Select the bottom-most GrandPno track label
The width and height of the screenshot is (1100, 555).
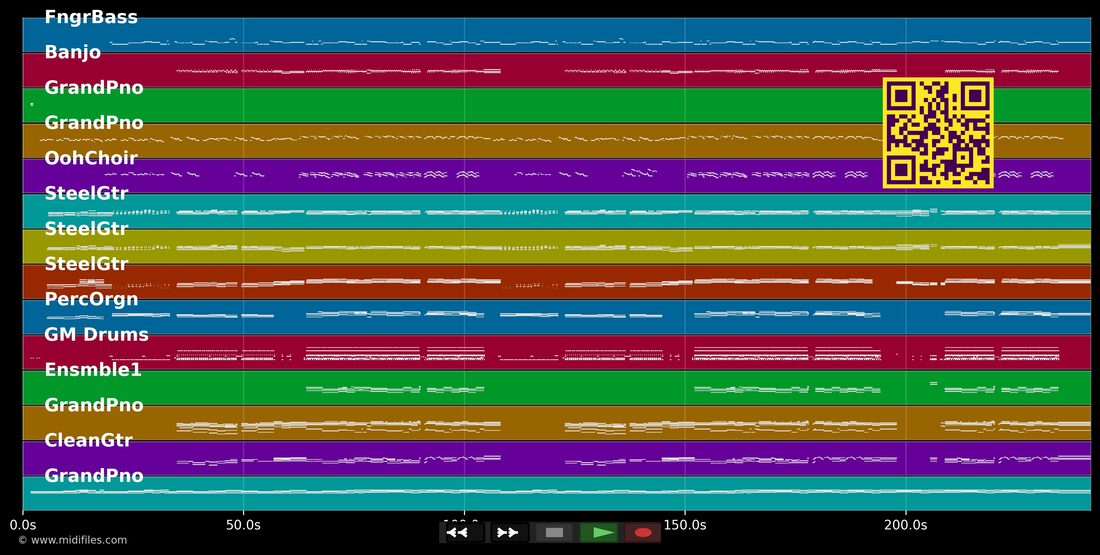pyautogui.click(x=94, y=476)
